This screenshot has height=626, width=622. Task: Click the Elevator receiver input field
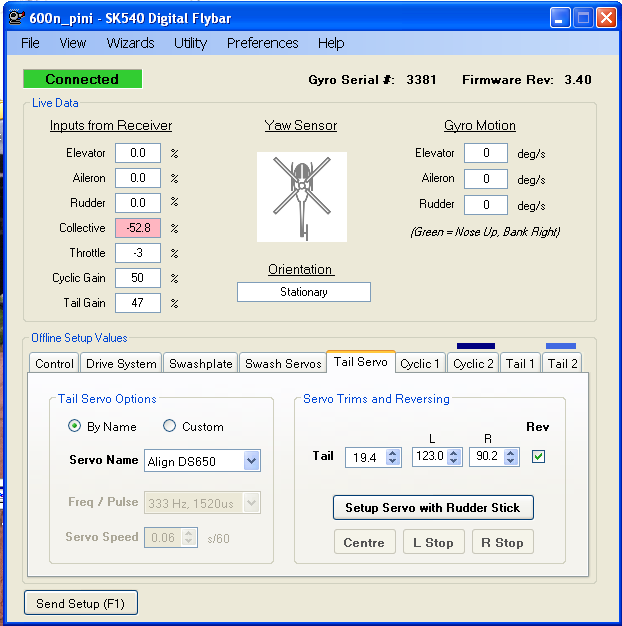pyautogui.click(x=138, y=153)
